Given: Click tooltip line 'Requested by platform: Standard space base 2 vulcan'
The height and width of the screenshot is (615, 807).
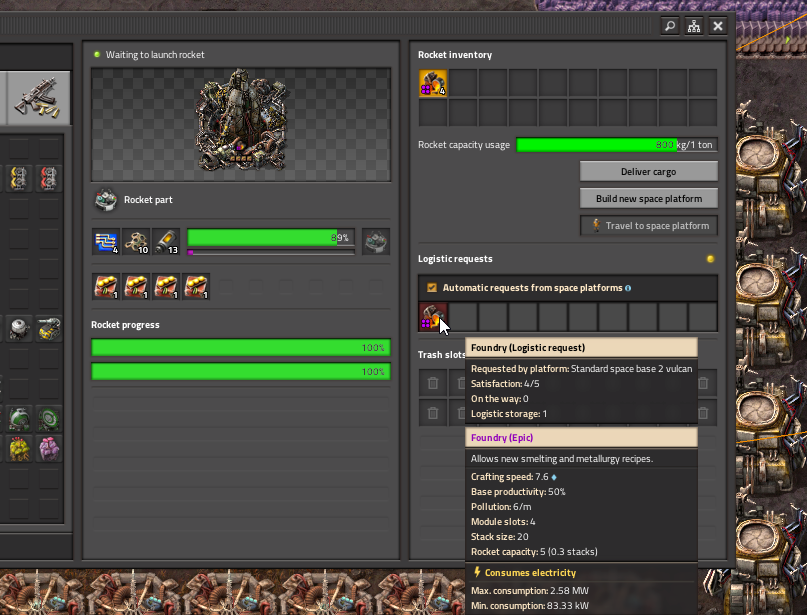Looking at the screenshot, I should coord(581,368).
